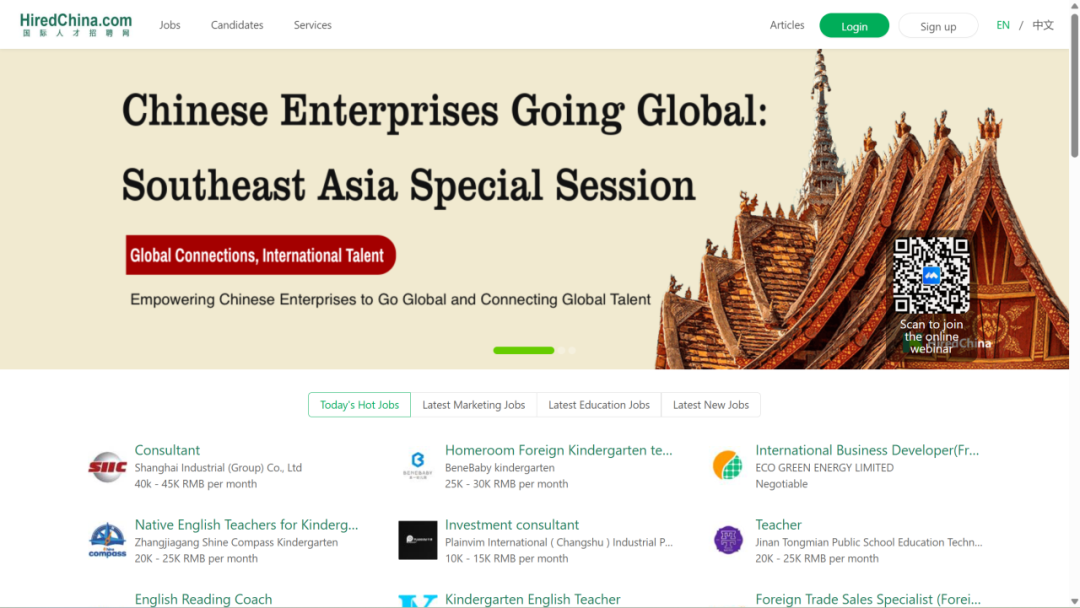Click the HiredChina.com logo
The width and height of the screenshot is (1080, 608).
76,25
